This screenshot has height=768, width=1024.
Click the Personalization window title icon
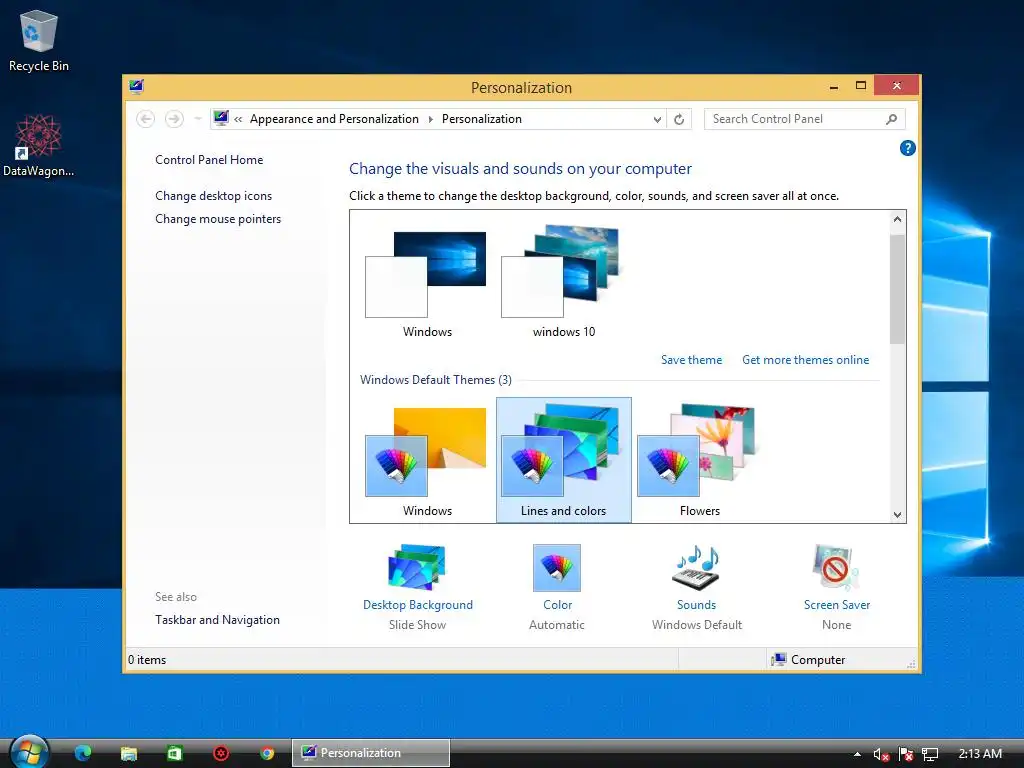(x=136, y=86)
